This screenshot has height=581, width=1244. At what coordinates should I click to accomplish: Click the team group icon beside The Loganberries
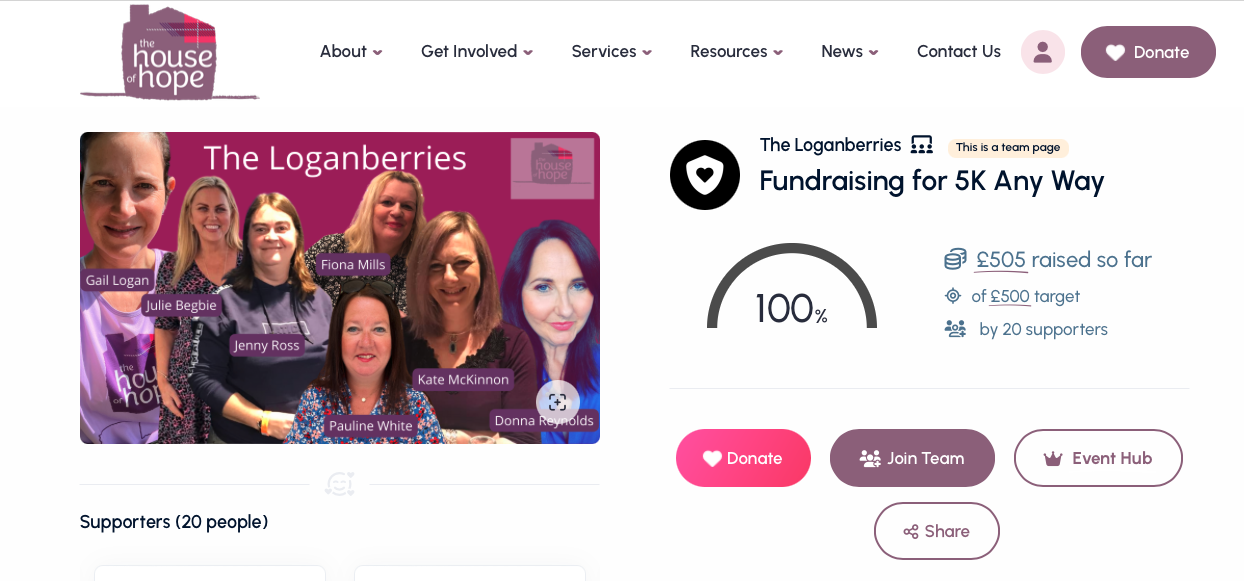click(x=922, y=145)
